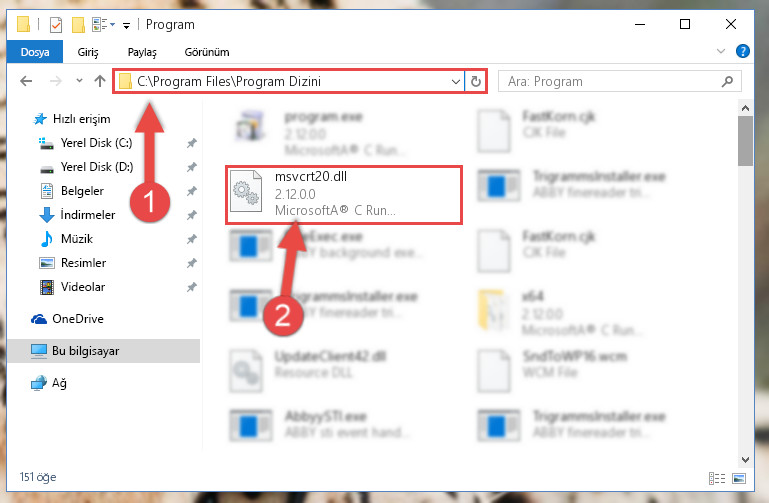Open the Dosya menu
Screen dimensions: 769x503
point(35,52)
